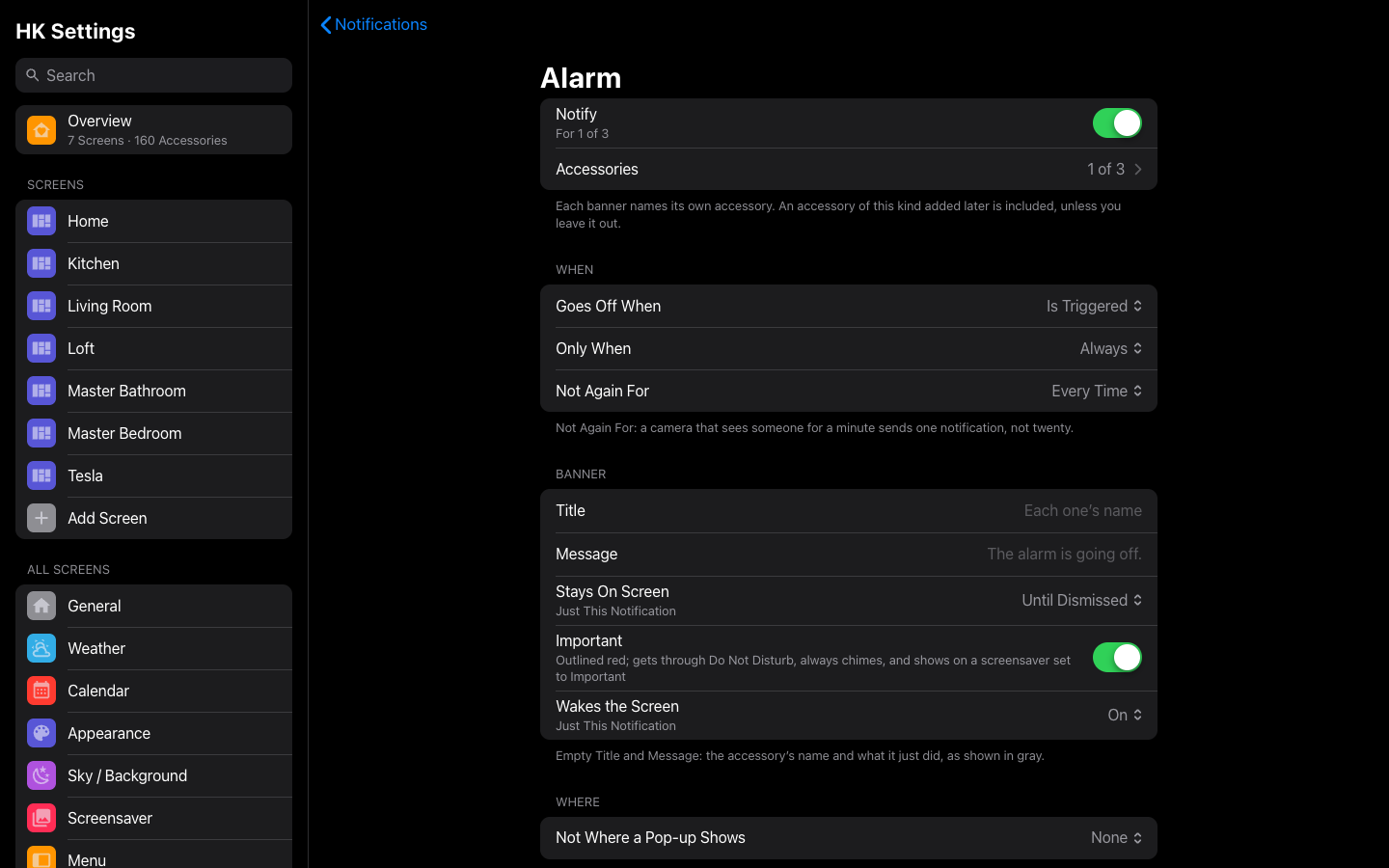The width and height of the screenshot is (1389, 868).
Task: Open the Wakes the Screen dropdown
Action: click(1125, 715)
